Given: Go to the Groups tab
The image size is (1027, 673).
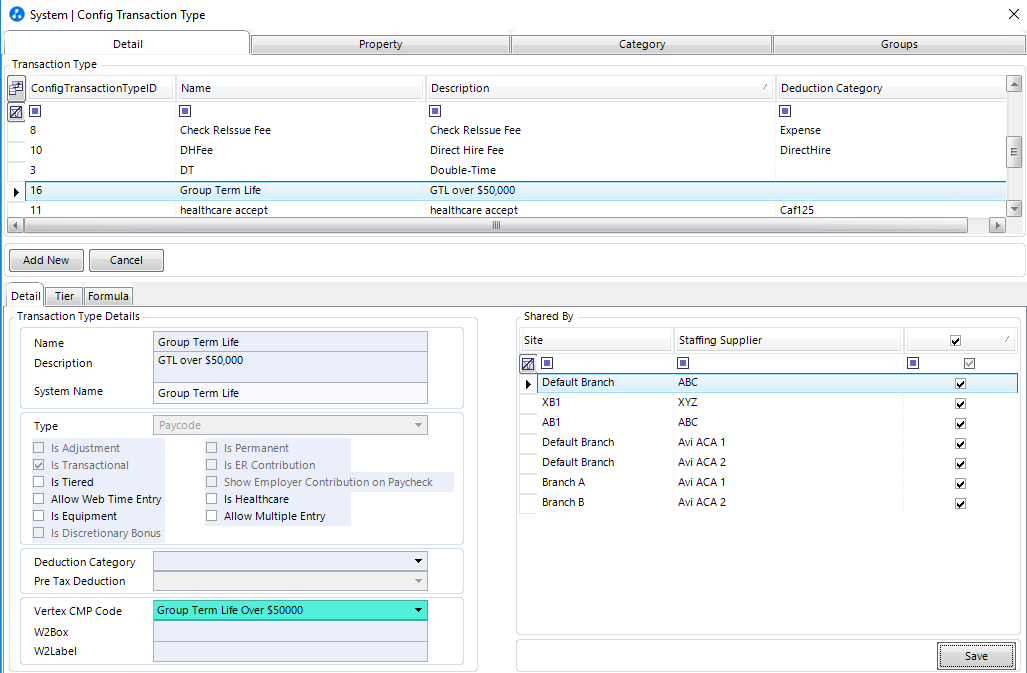Looking at the screenshot, I should pyautogui.click(x=899, y=44).
